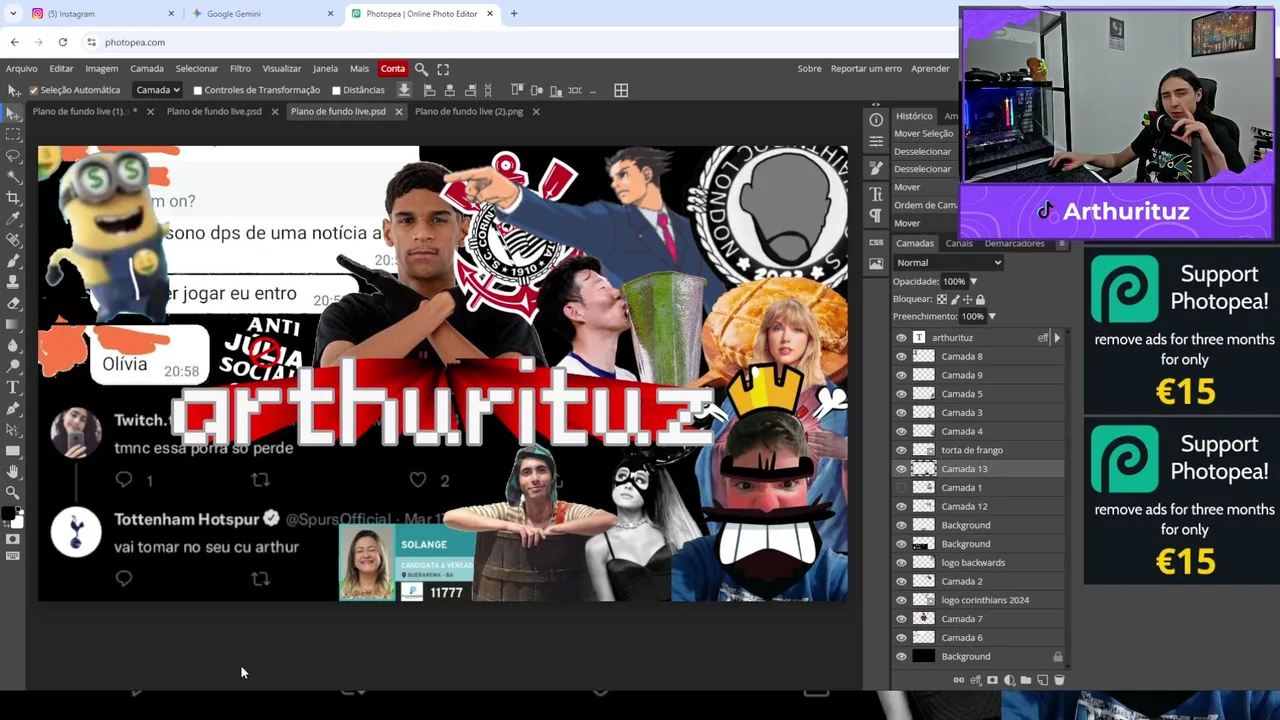Open the Brush settings panel icon

pyautogui.click(x=876, y=168)
